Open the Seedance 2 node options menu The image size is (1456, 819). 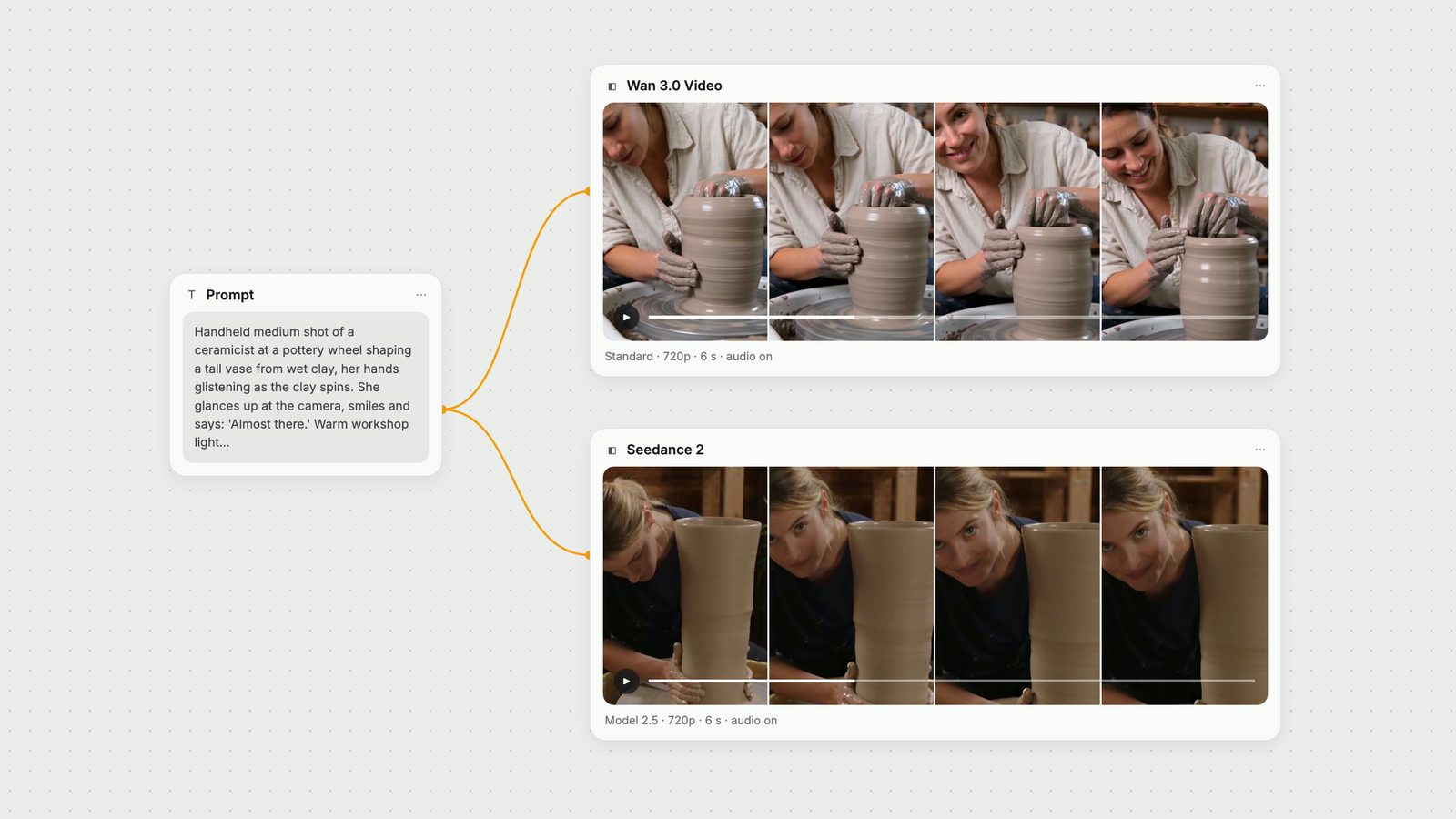tap(1259, 450)
